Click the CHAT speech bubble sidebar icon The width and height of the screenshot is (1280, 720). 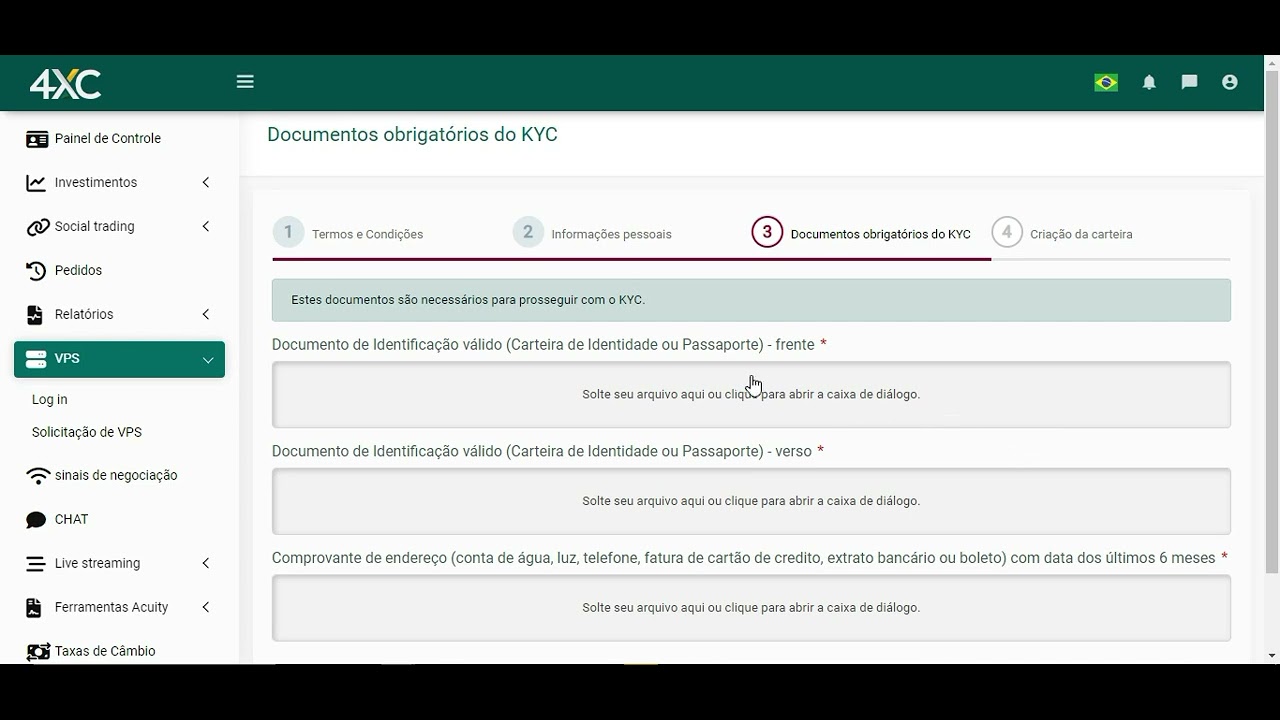36,520
